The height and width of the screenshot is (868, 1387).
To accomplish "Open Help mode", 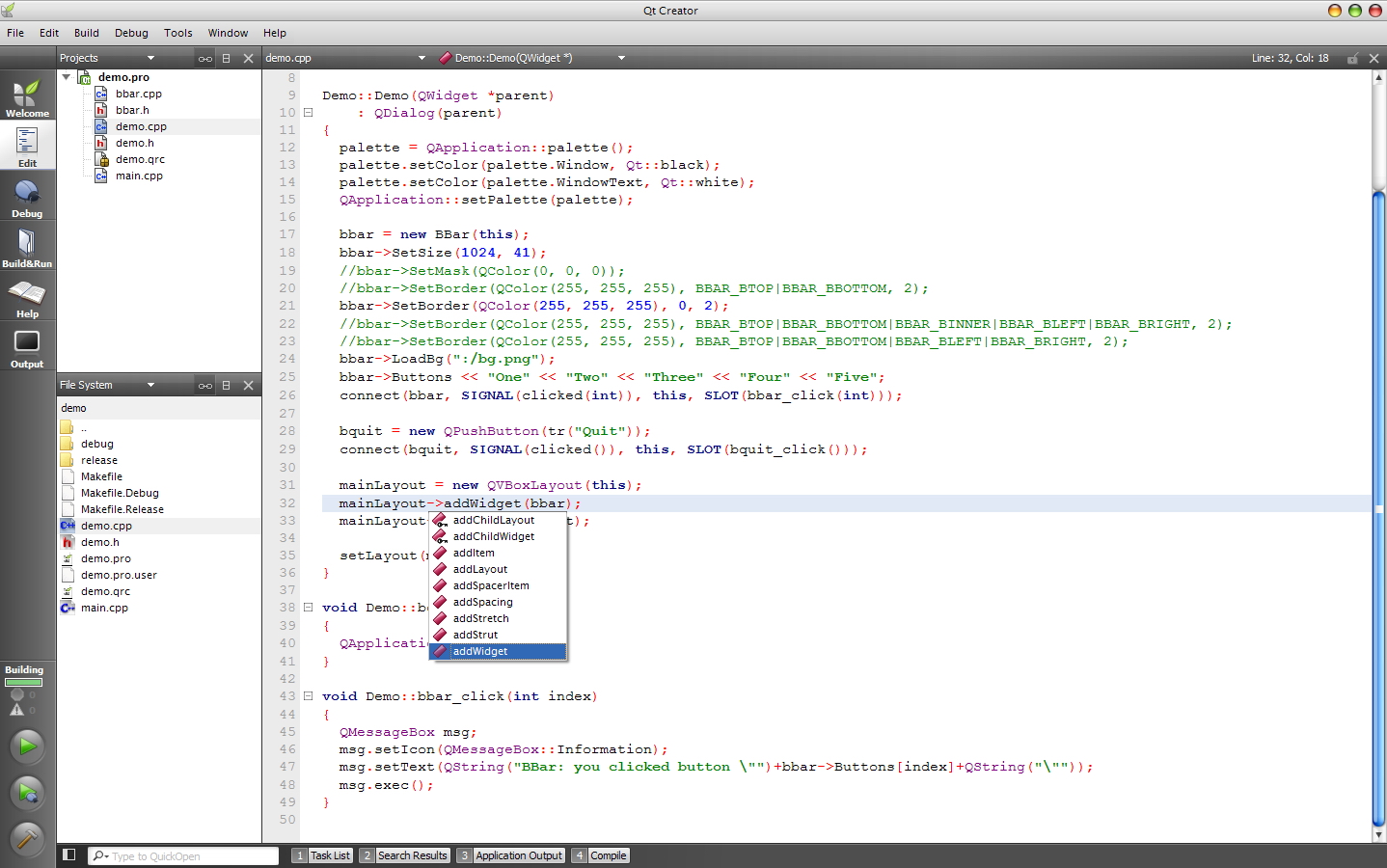I will (27, 297).
